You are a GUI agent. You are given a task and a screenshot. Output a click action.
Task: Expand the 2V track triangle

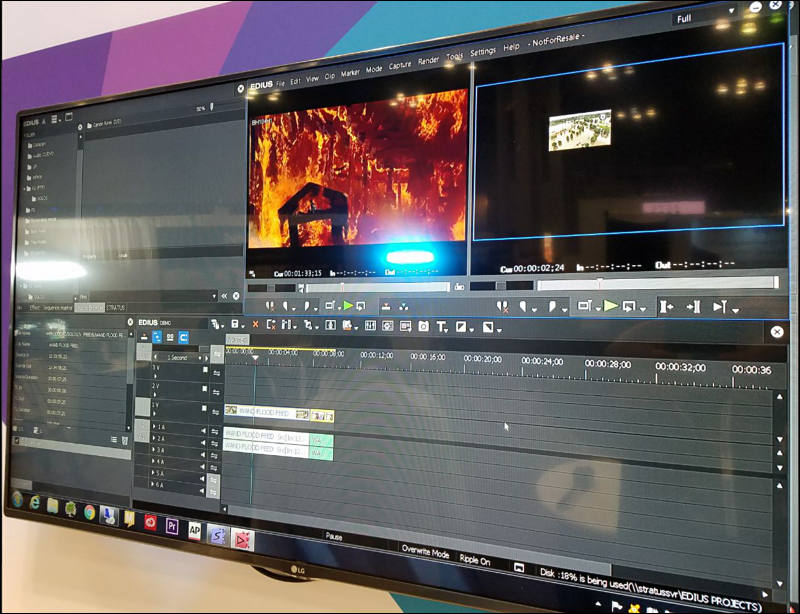[156, 395]
